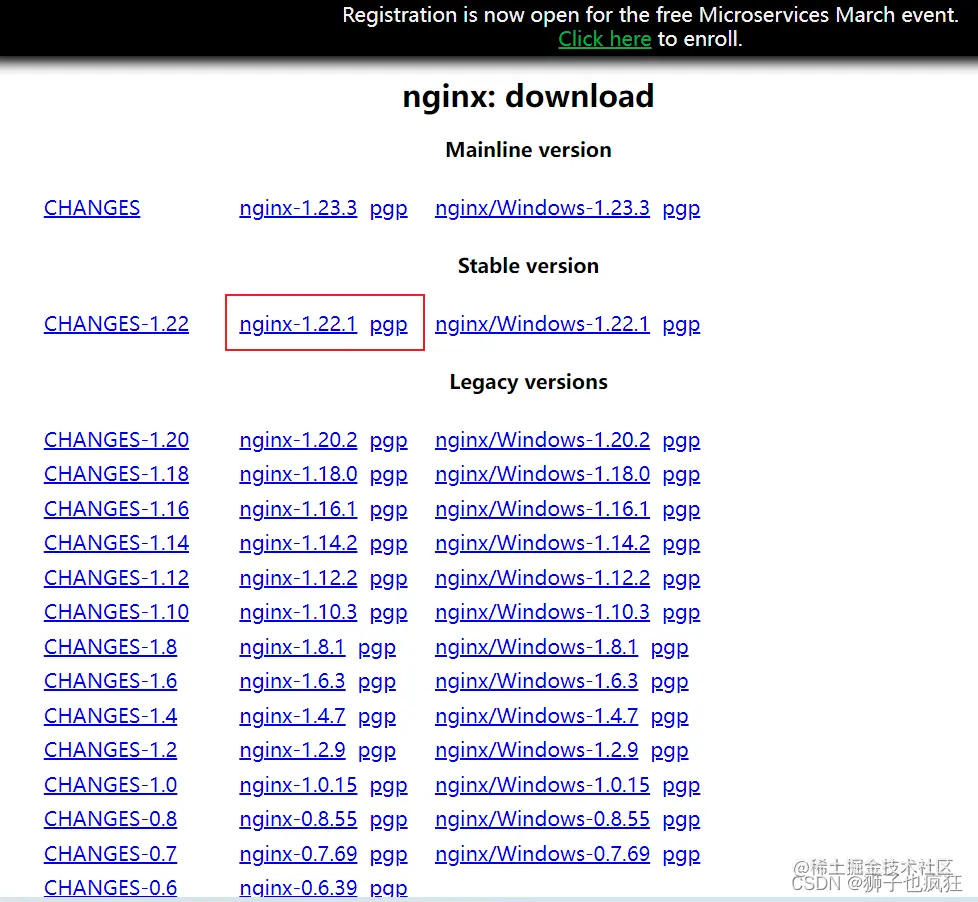Viewport: 978px width, 902px height.
Task: Download nginx/Windows-1.20.2
Action: [543, 440]
